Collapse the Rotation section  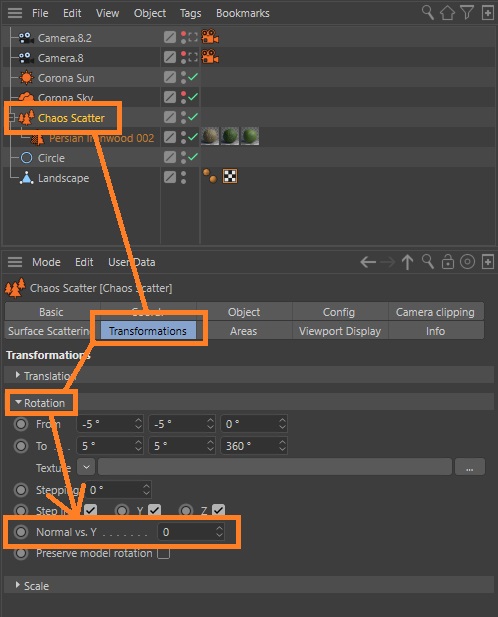pos(18,403)
